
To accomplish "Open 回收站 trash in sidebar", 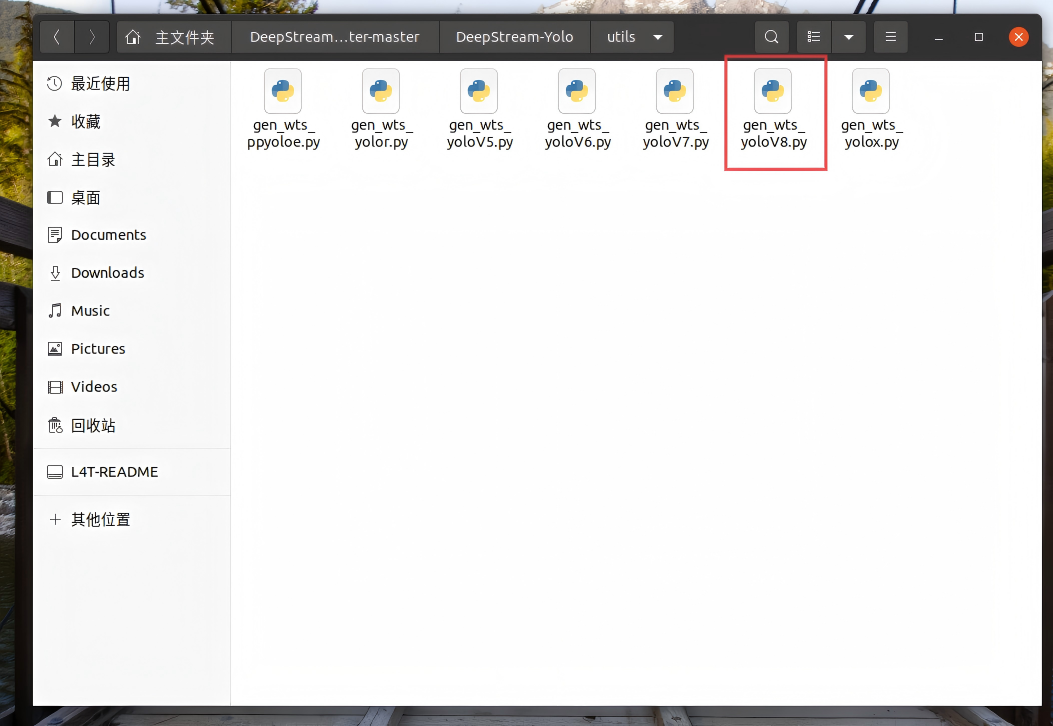I will 132,425.
